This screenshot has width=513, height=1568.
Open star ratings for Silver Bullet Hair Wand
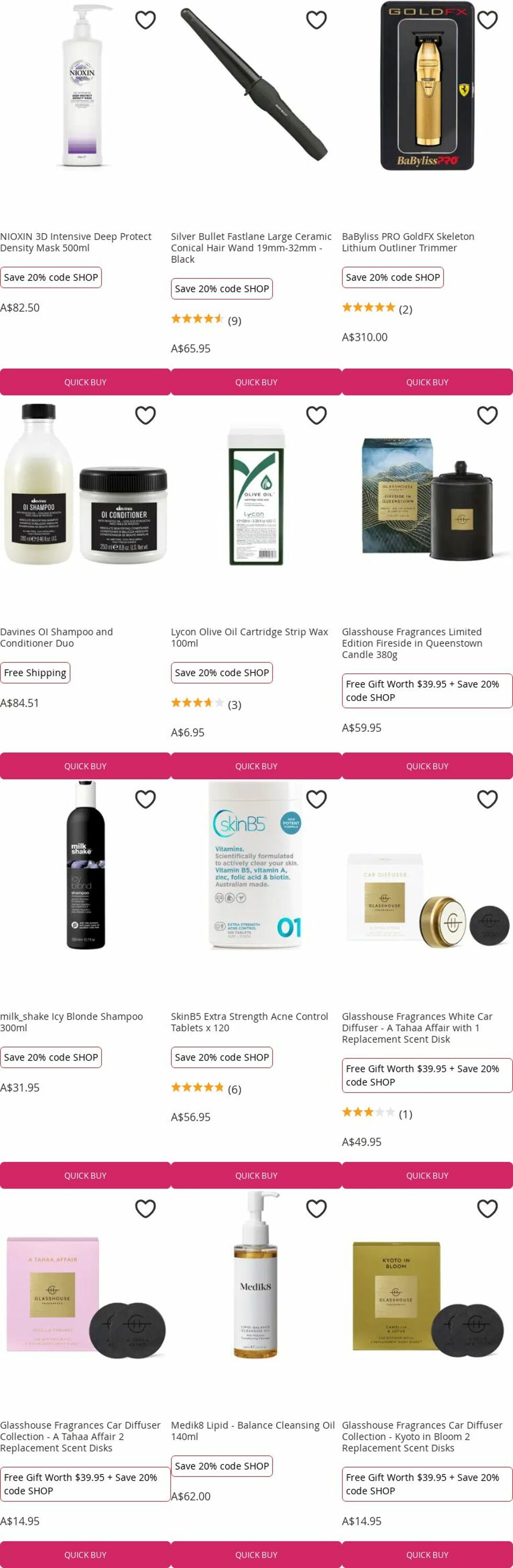pyautogui.click(x=206, y=319)
